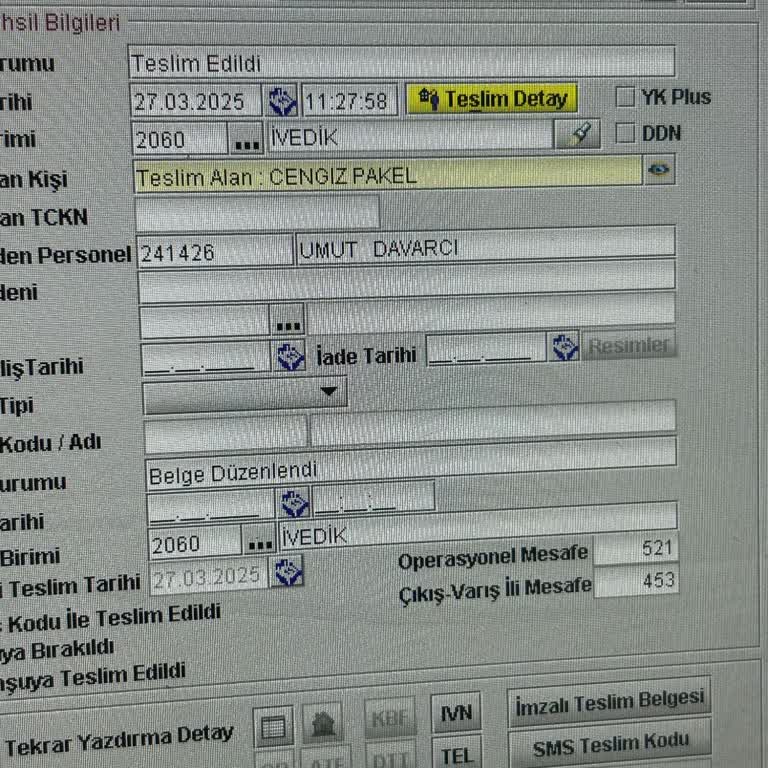Click the Çıkış-Varış İli Mesafe value 453
This screenshot has height=768, width=768.
coord(636,581)
